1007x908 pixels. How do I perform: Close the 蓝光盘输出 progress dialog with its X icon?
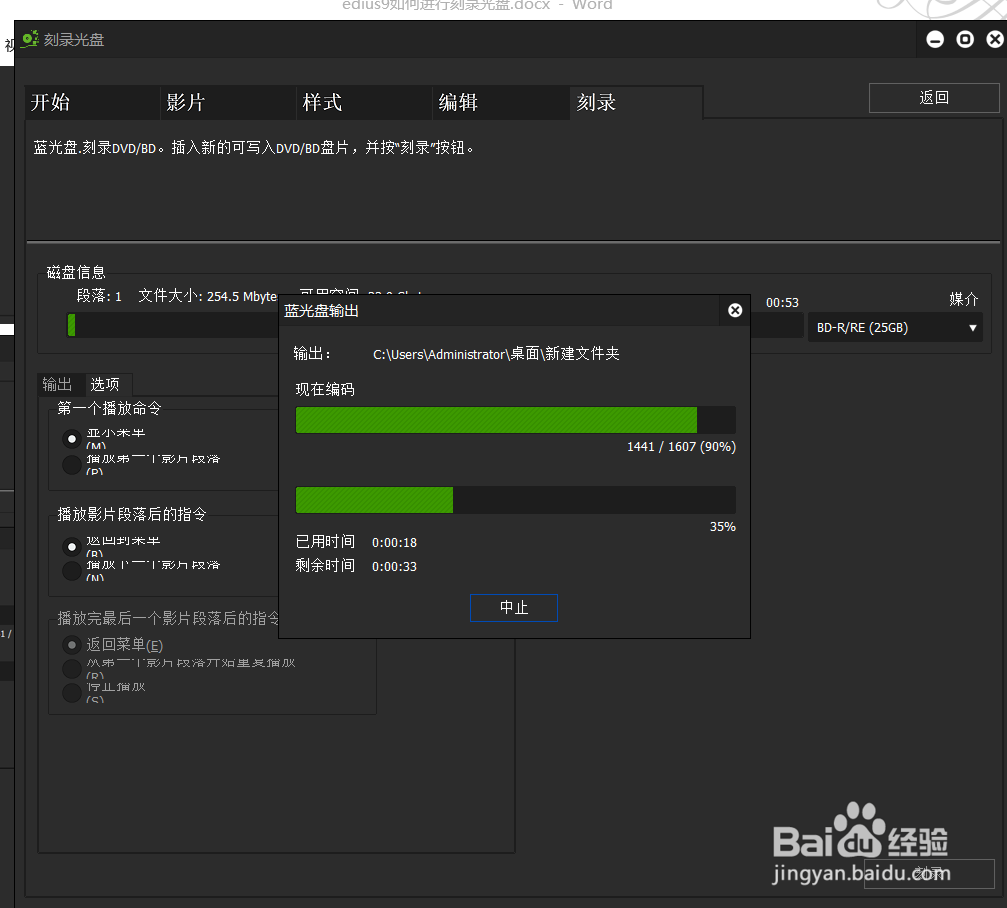[735, 310]
